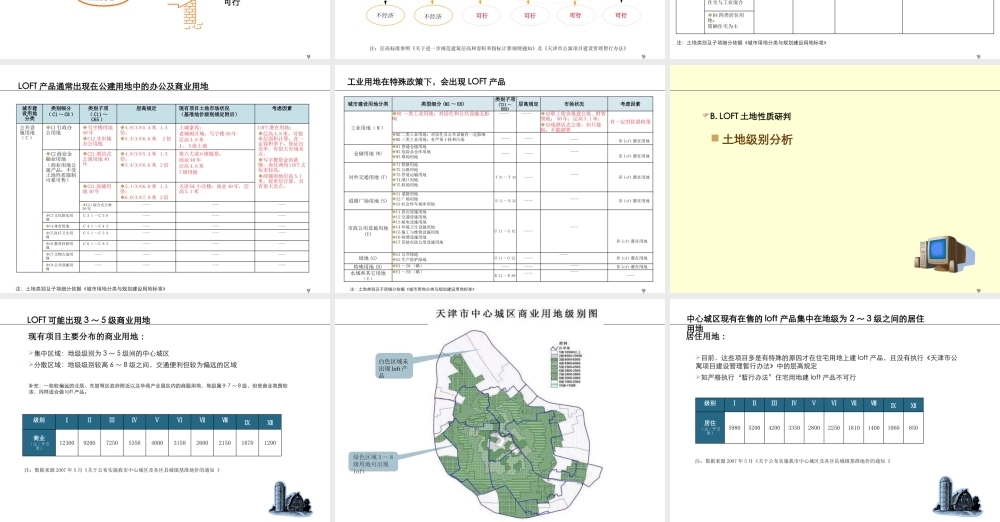Click row label '道路广场用地（S）' in table
This screenshot has width=1000, height=522.
click(x=368, y=201)
